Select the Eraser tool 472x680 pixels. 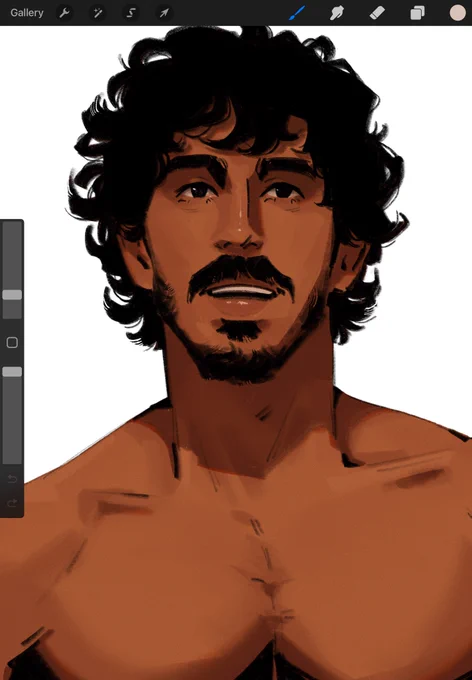377,13
